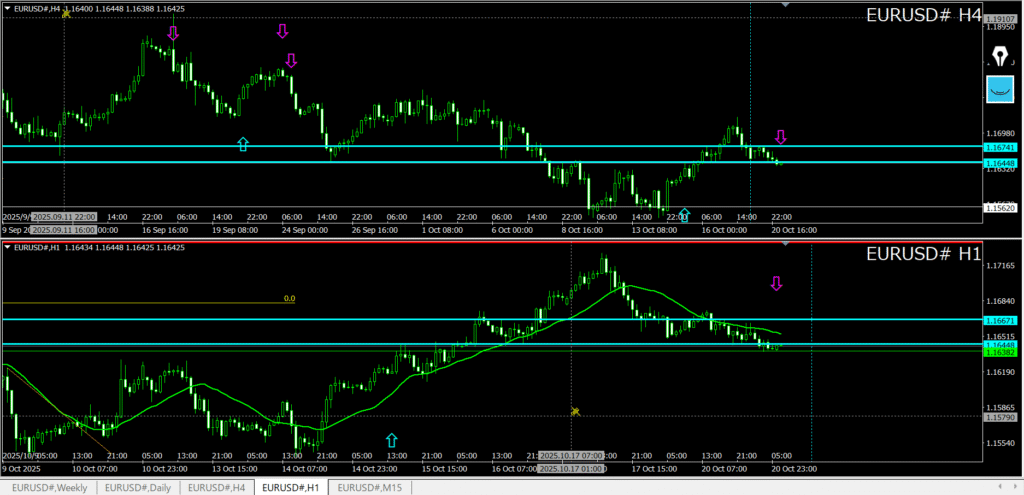Click the H4 chart shift triangle marker
The height and width of the screenshot is (495, 1024).
785,5
